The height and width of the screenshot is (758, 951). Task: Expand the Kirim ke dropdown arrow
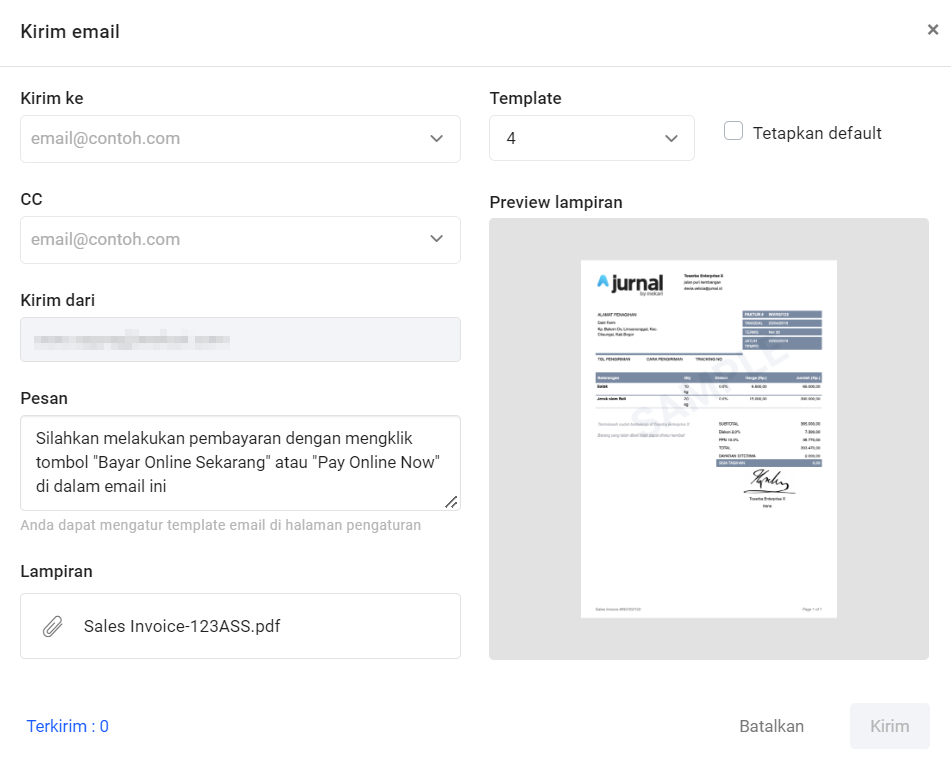(436, 139)
